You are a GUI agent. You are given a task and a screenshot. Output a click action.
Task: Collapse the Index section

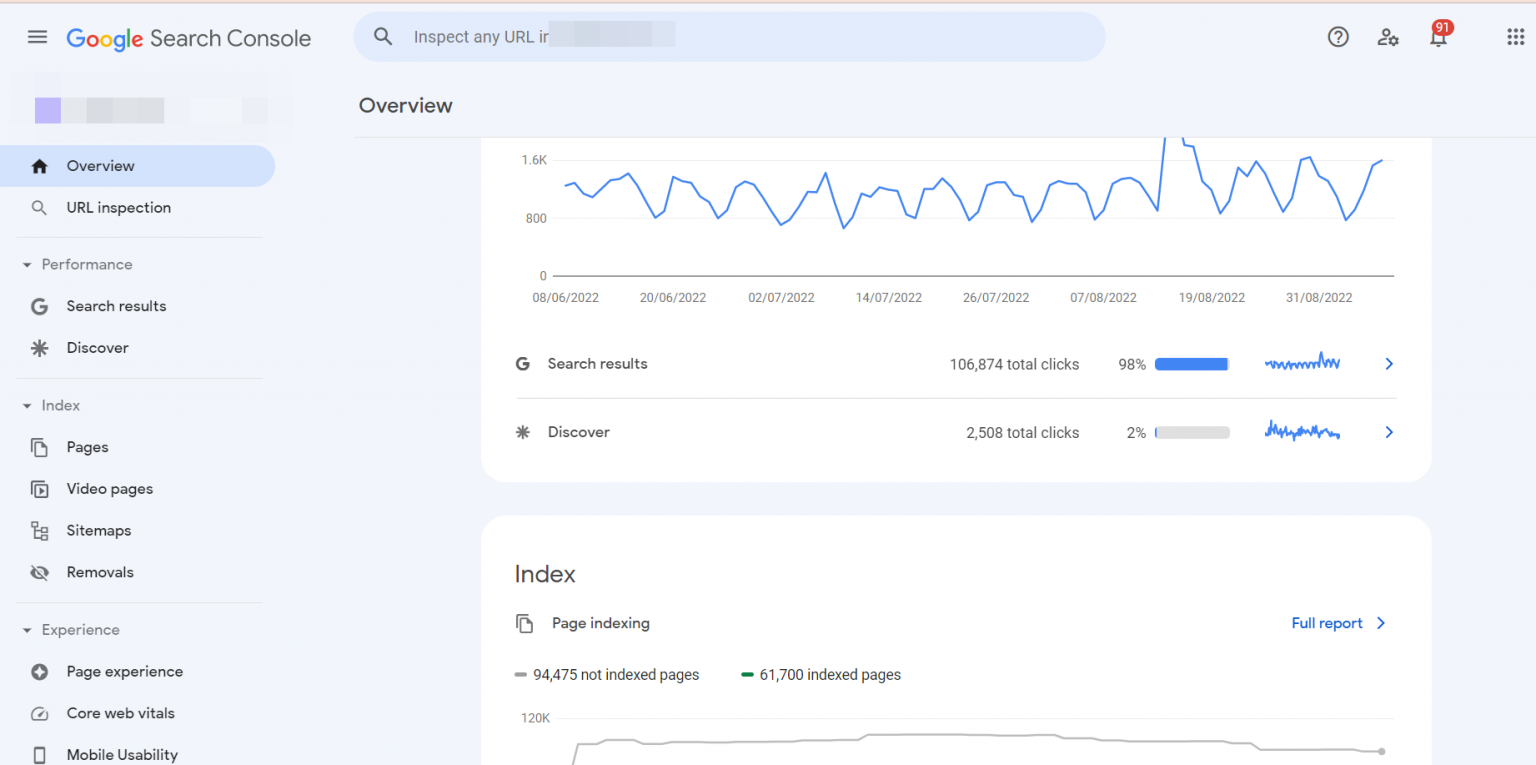pos(26,405)
